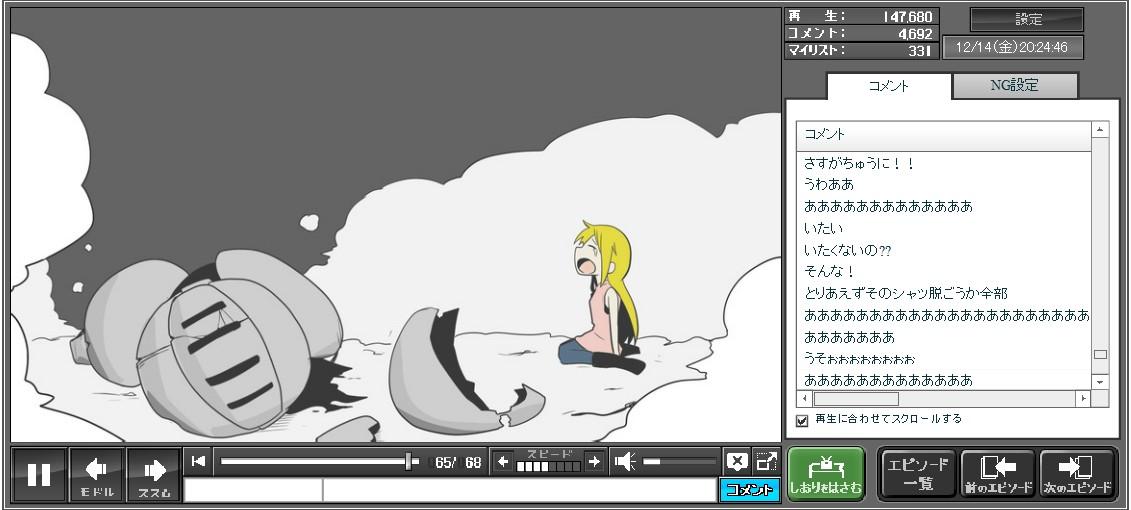The width and height of the screenshot is (1131, 510).
Task: Decrease speed with the left arrow
Action: pos(503,461)
